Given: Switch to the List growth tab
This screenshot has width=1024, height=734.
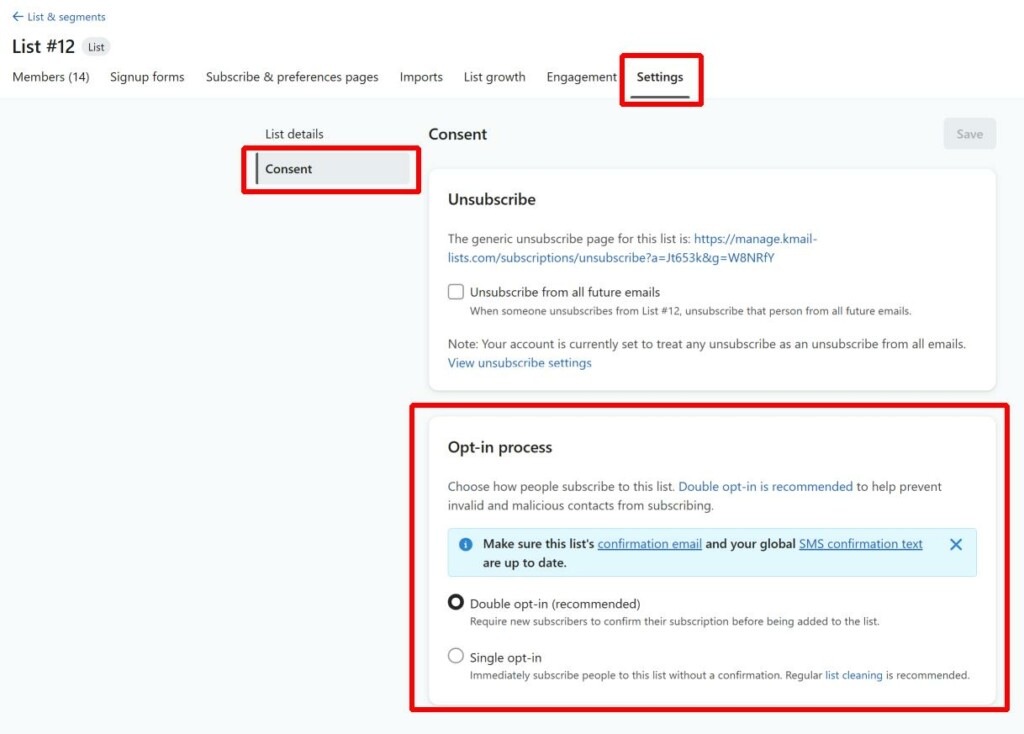Looking at the screenshot, I should tap(494, 76).
